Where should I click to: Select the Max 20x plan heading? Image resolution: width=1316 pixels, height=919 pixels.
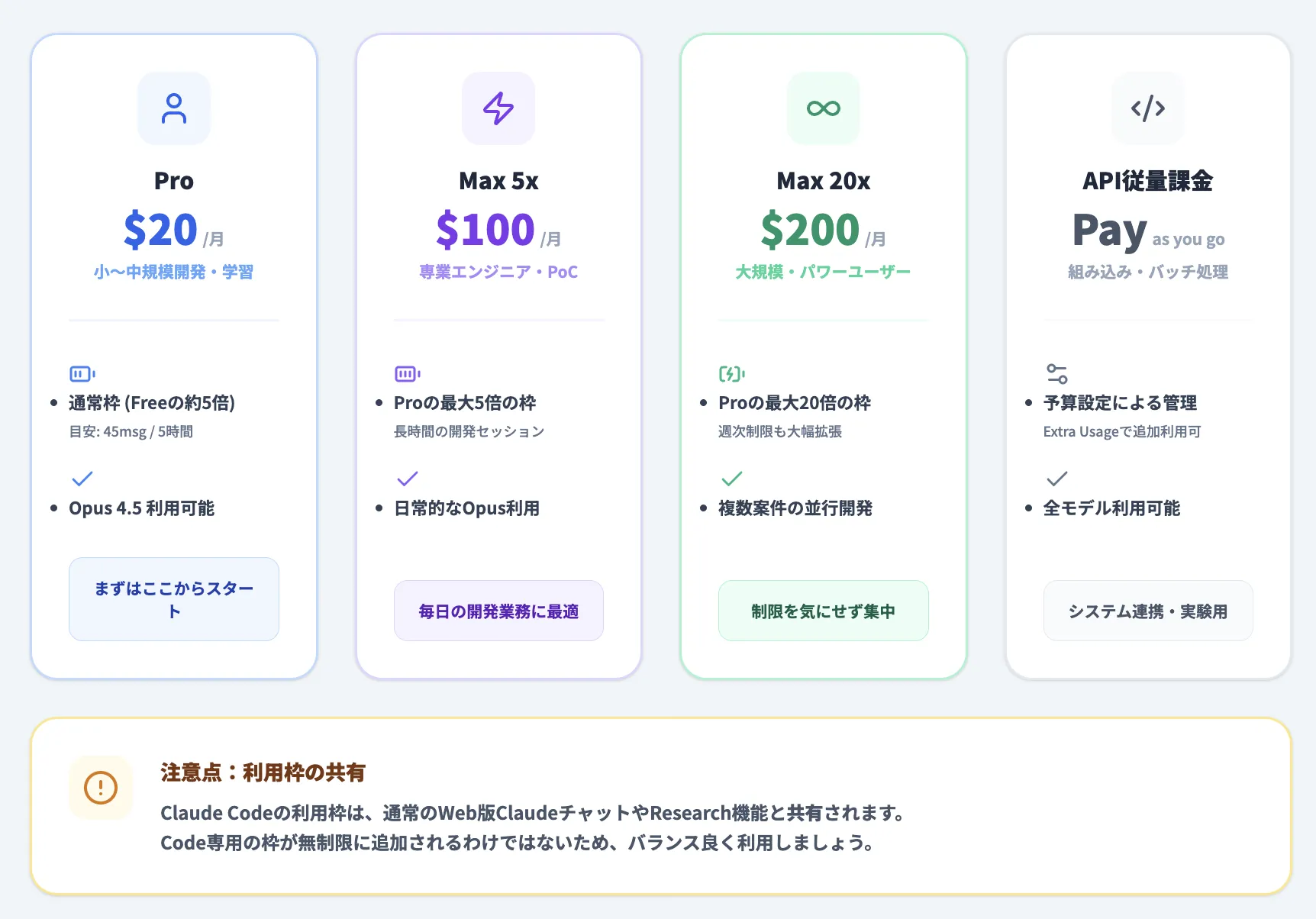click(x=823, y=181)
